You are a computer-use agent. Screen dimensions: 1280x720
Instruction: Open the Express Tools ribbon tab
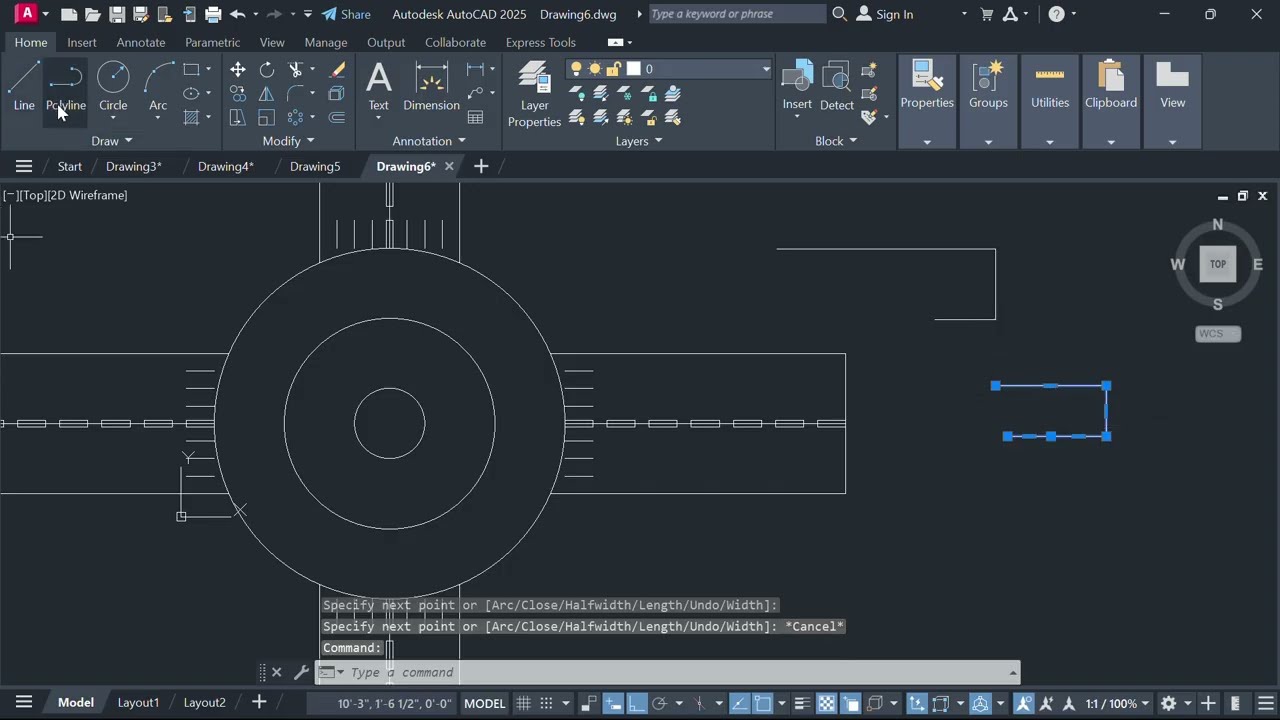click(x=540, y=42)
